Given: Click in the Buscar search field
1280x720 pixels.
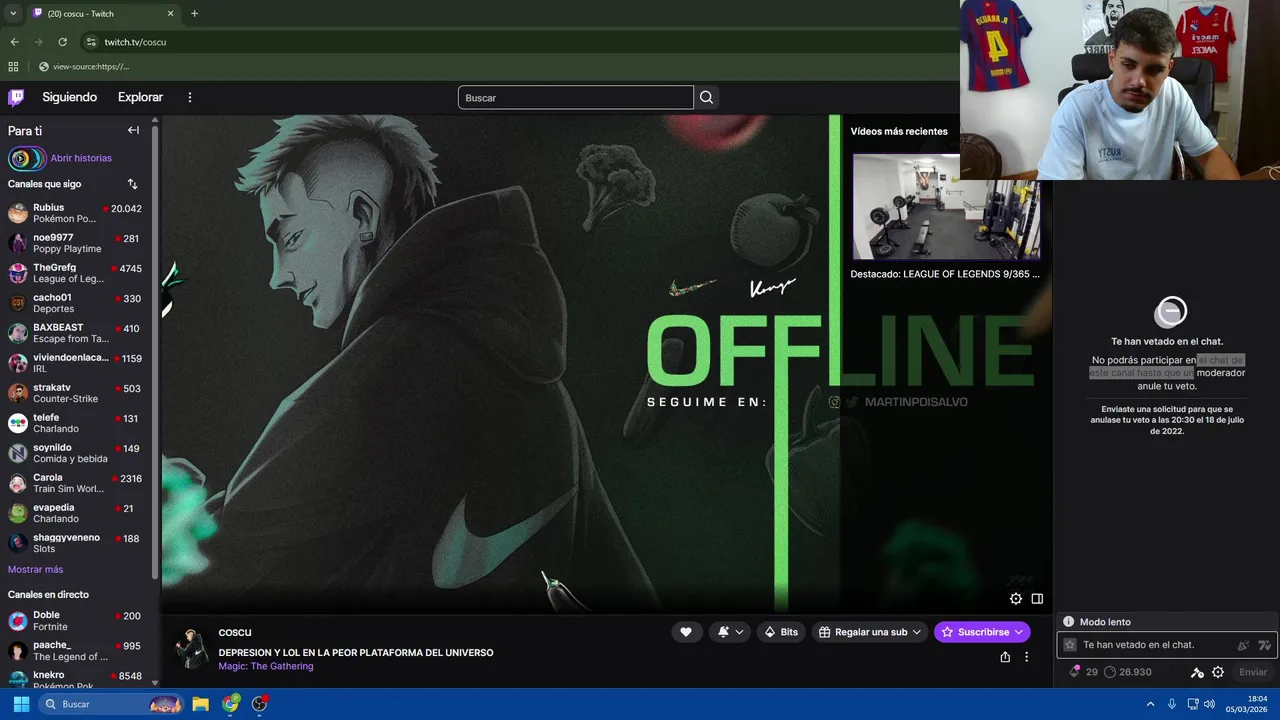Looking at the screenshot, I should coord(575,97).
